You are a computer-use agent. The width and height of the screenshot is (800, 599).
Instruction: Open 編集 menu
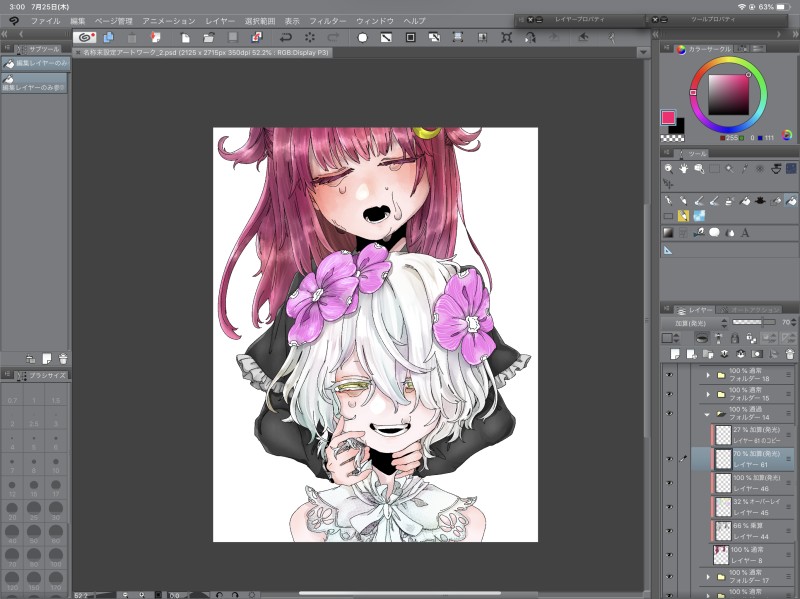(x=78, y=21)
